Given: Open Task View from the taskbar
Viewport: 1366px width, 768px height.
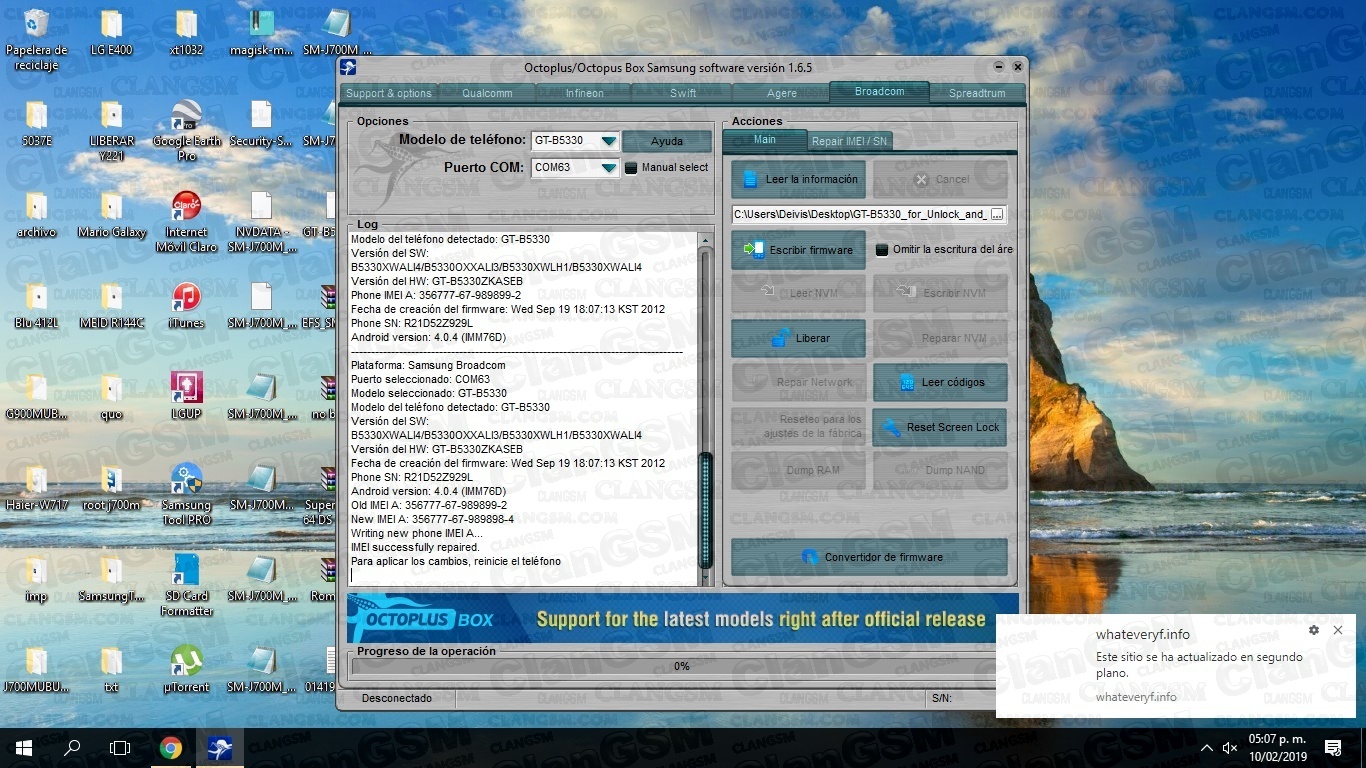Looking at the screenshot, I should 120,747.
